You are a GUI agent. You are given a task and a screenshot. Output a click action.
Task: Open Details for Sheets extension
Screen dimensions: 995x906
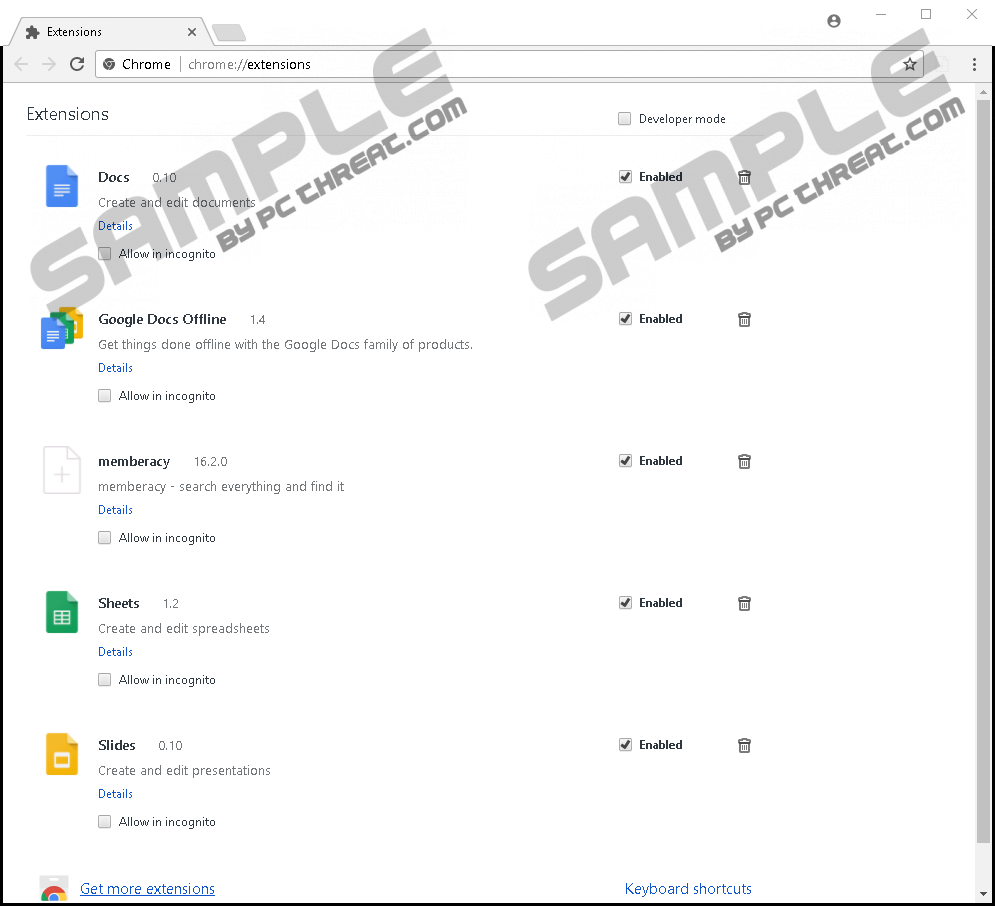pyautogui.click(x=115, y=652)
